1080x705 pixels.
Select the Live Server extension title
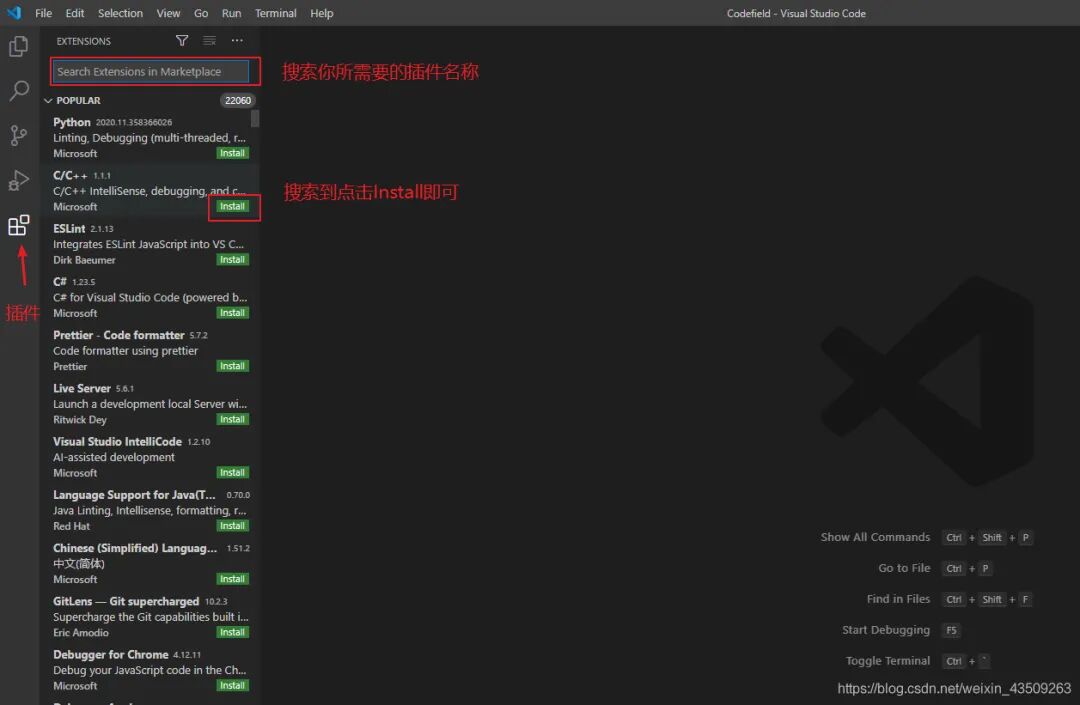click(x=81, y=388)
